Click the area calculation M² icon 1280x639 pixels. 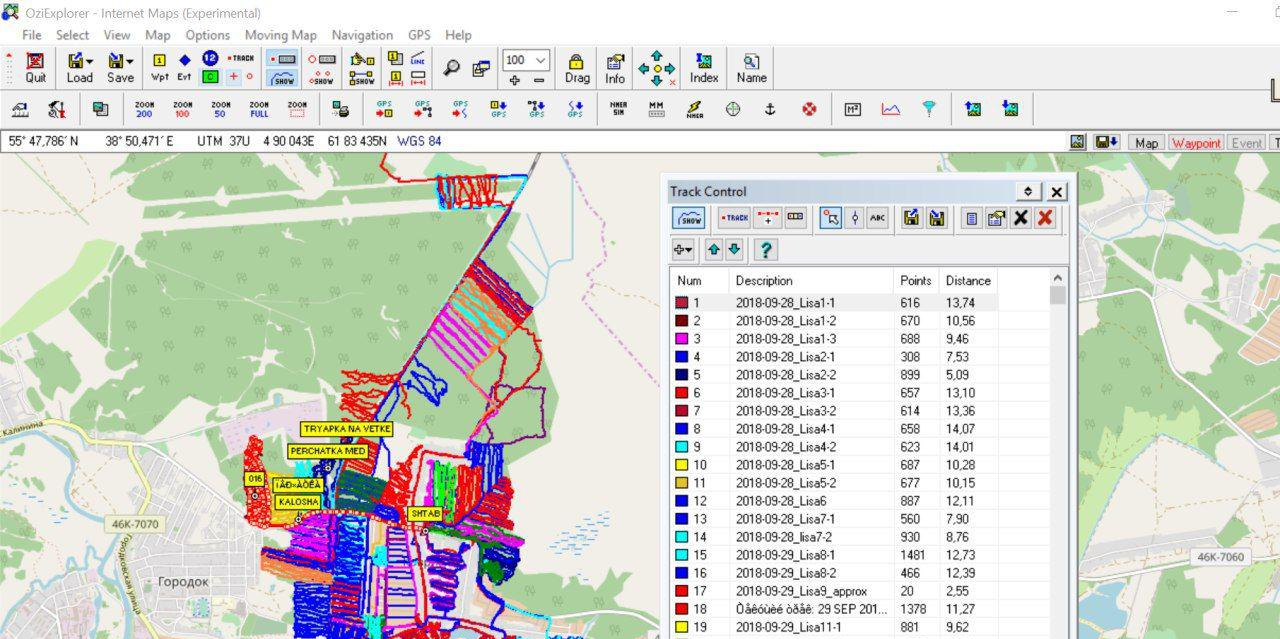(852, 109)
